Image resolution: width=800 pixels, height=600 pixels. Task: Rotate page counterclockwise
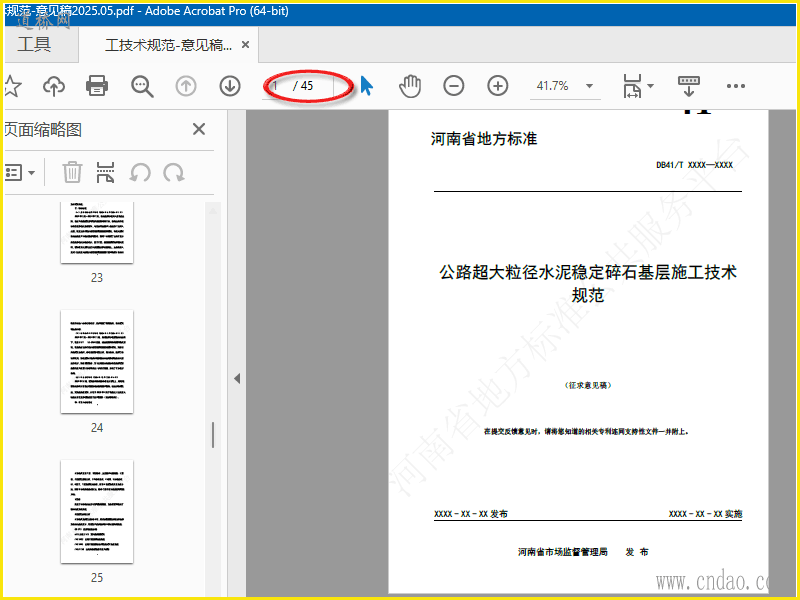tap(140, 172)
